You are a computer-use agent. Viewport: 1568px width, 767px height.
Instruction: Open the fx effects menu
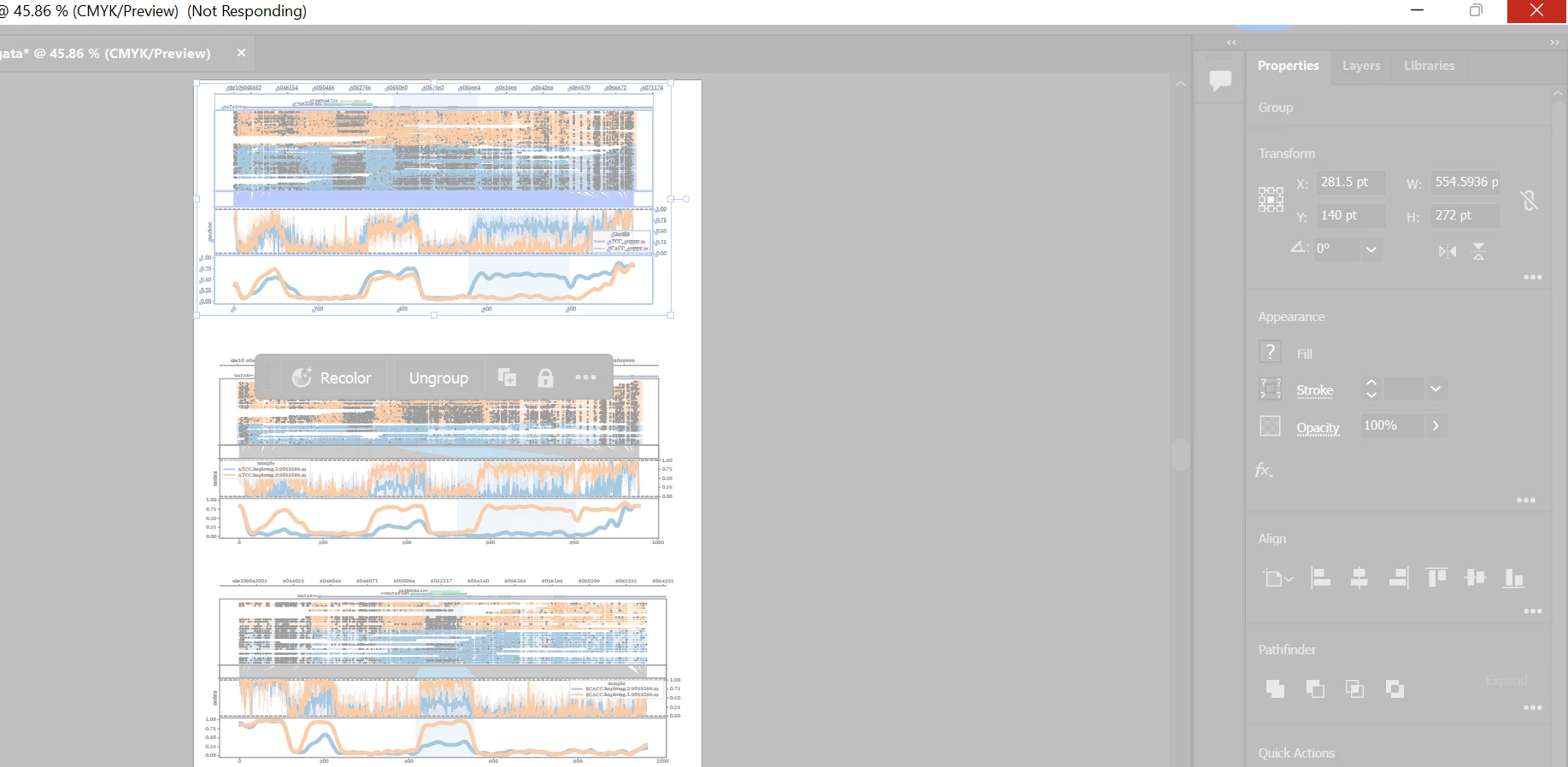point(1264,470)
